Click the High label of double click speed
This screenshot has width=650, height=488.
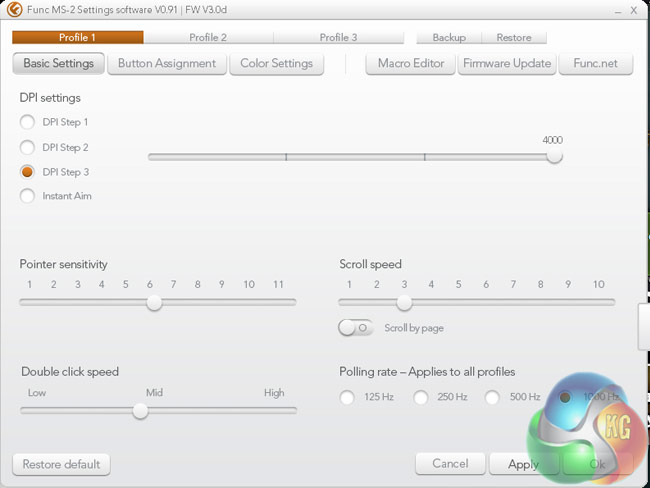pyautogui.click(x=274, y=393)
